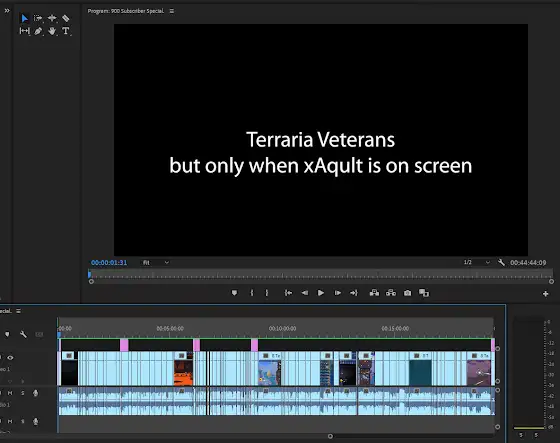Viewport: 560px width, 443px height.
Task: Select the black first clip on Video 1
Action: point(69,369)
